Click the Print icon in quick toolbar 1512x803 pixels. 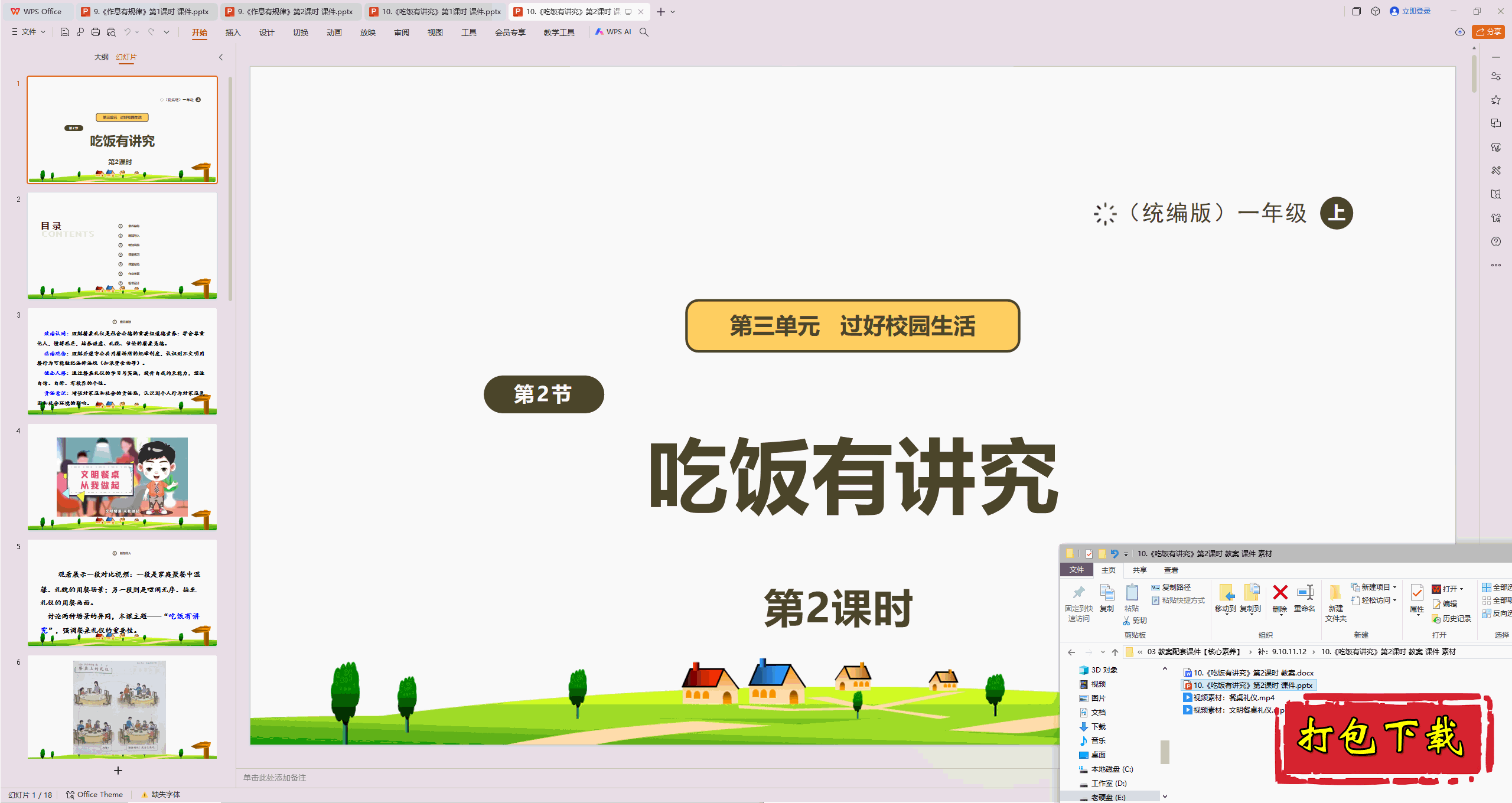coord(96,32)
